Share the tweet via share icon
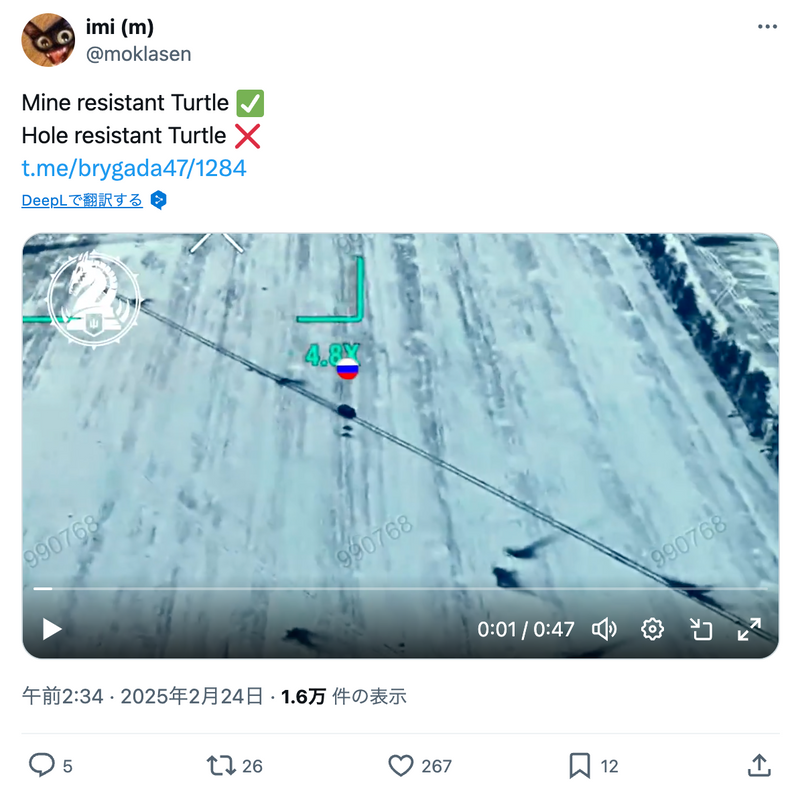800x793 pixels. [759, 766]
